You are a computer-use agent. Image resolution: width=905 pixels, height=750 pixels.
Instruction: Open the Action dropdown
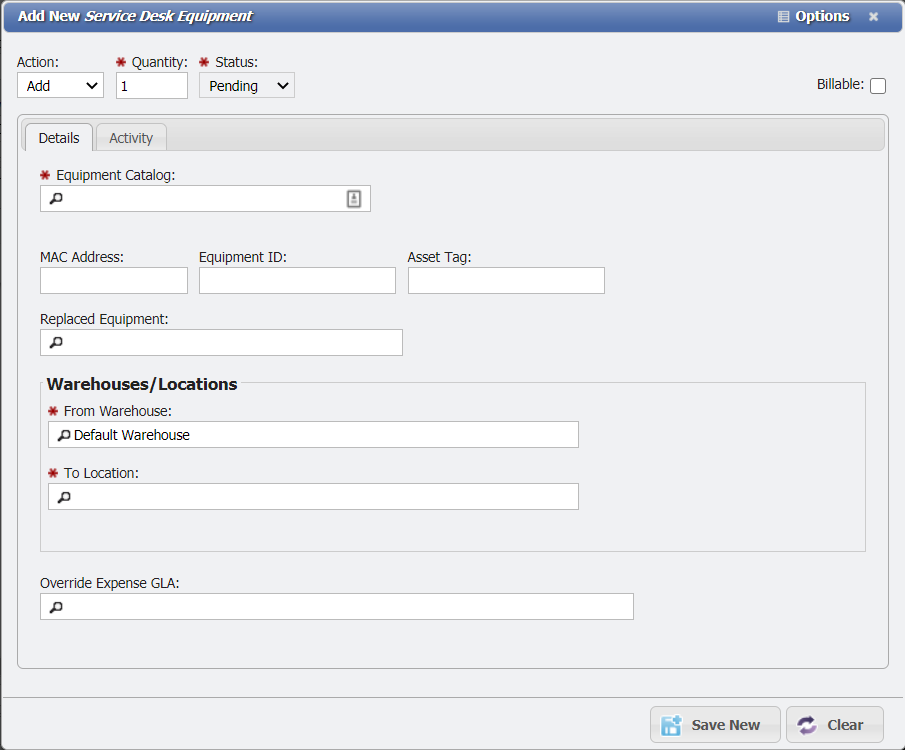point(60,85)
